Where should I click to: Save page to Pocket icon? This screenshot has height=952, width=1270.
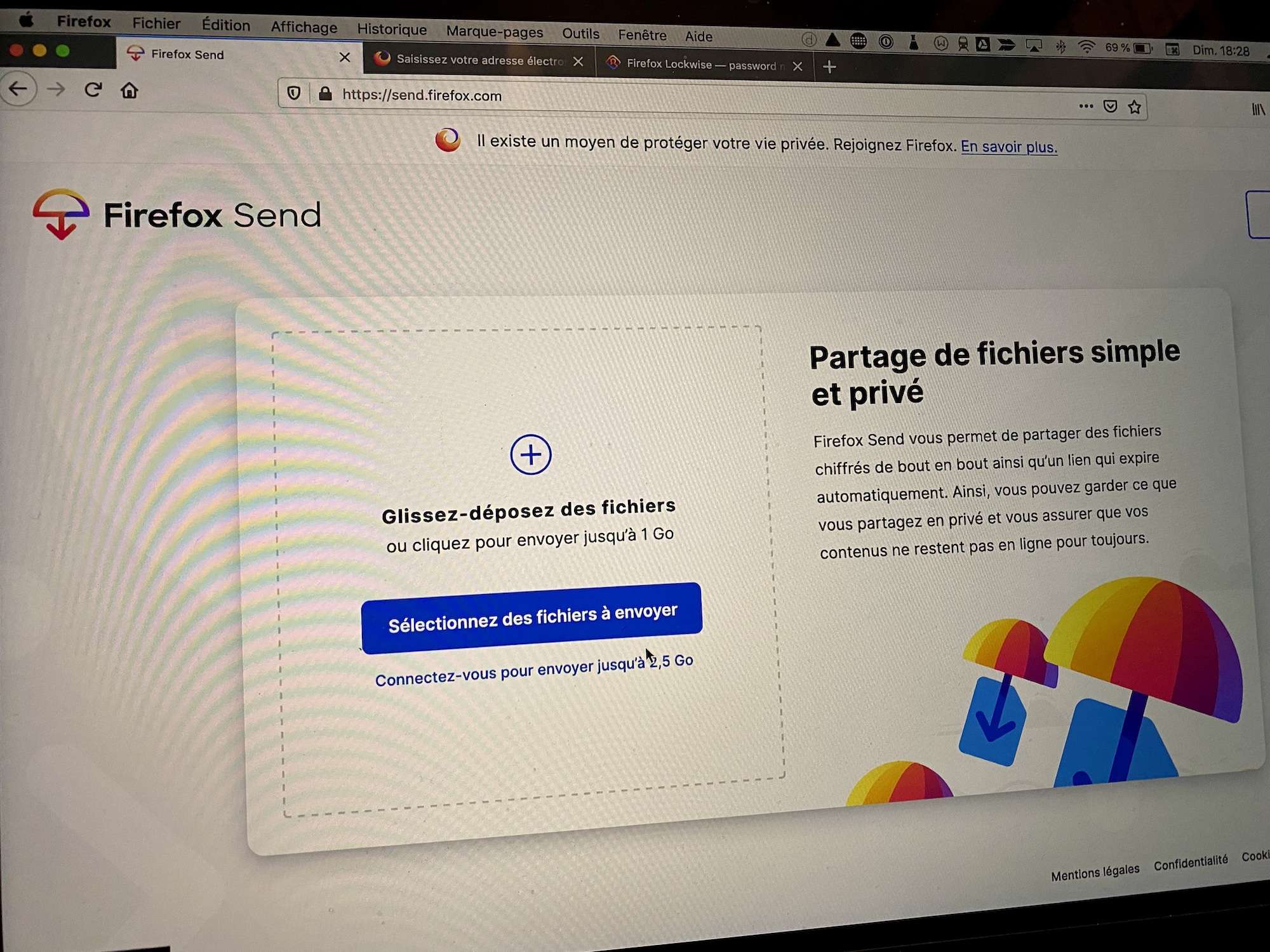1110,106
